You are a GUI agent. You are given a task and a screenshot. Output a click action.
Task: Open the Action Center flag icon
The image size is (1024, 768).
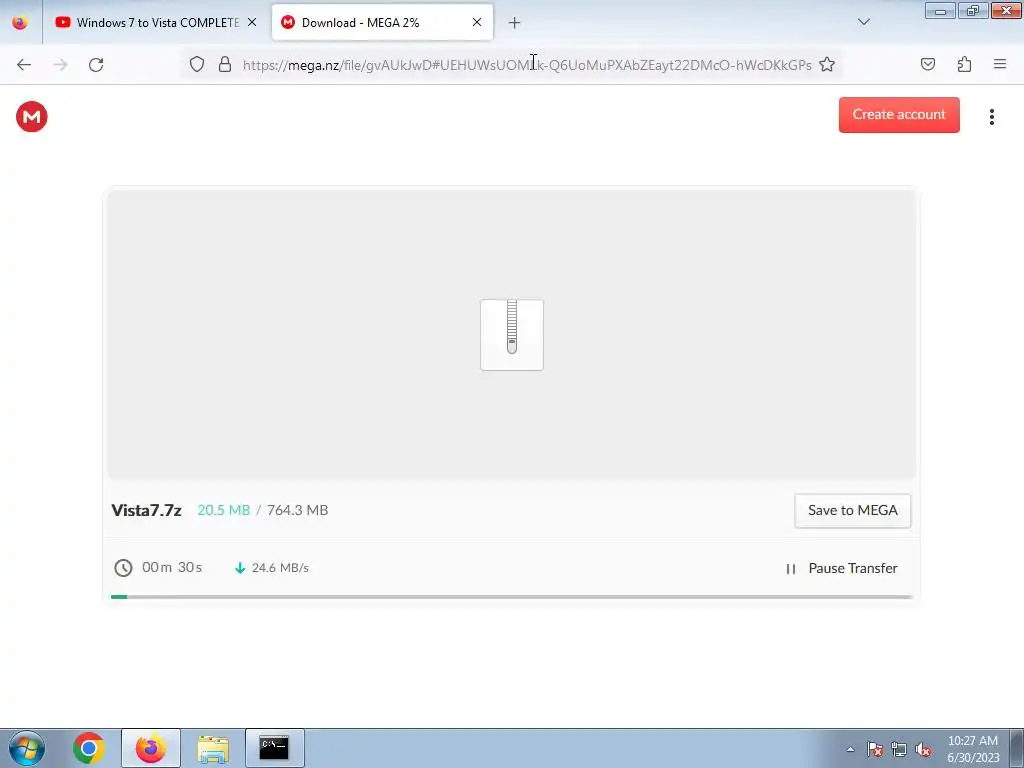(875, 749)
